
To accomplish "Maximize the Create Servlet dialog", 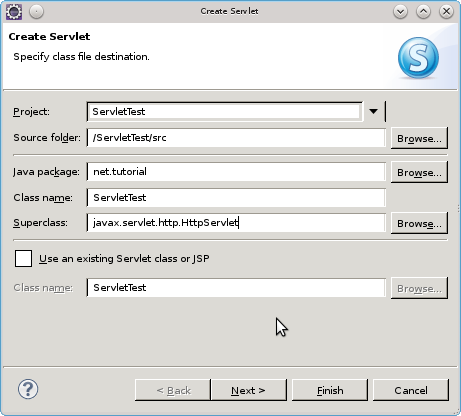I will point(423,12).
